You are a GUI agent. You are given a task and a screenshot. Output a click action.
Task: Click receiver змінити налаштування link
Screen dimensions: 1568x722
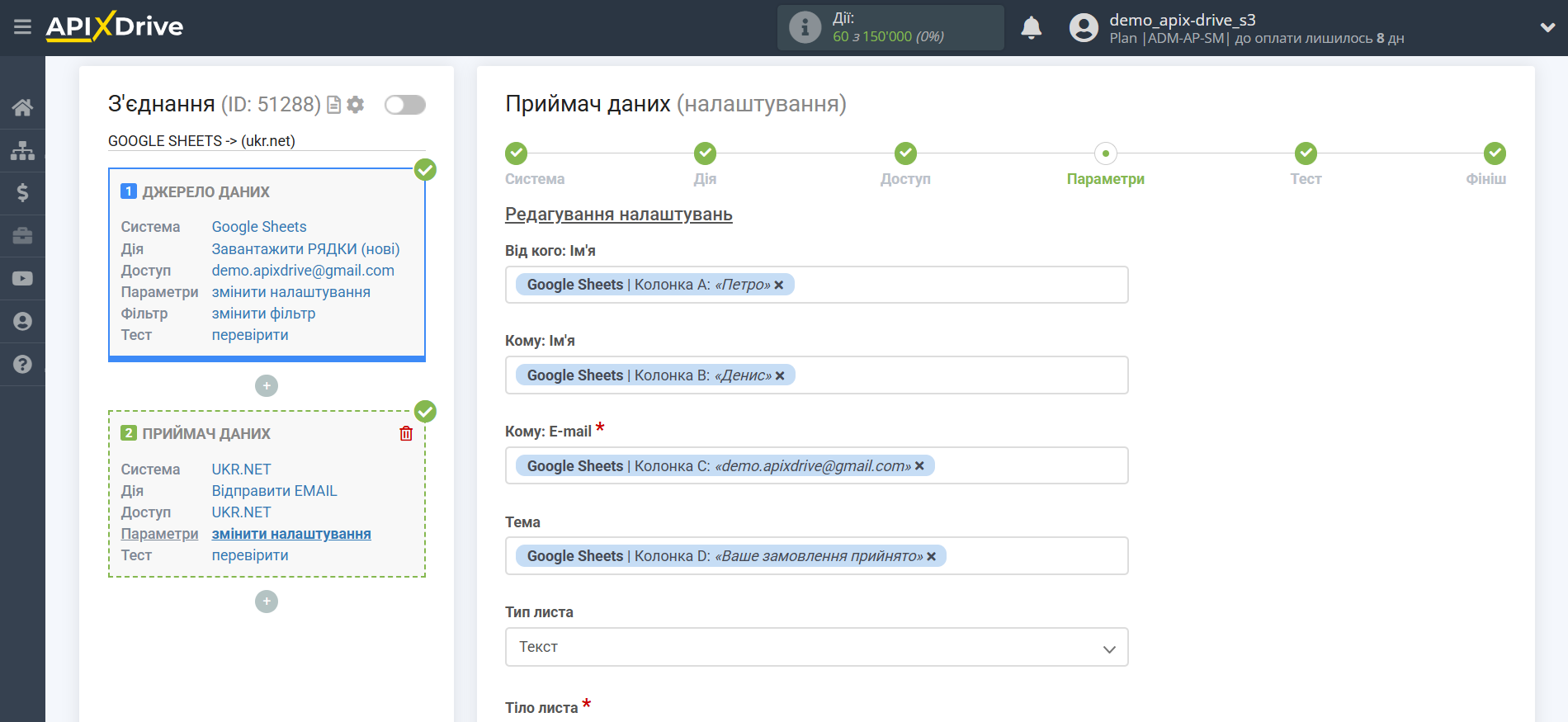pyautogui.click(x=291, y=534)
